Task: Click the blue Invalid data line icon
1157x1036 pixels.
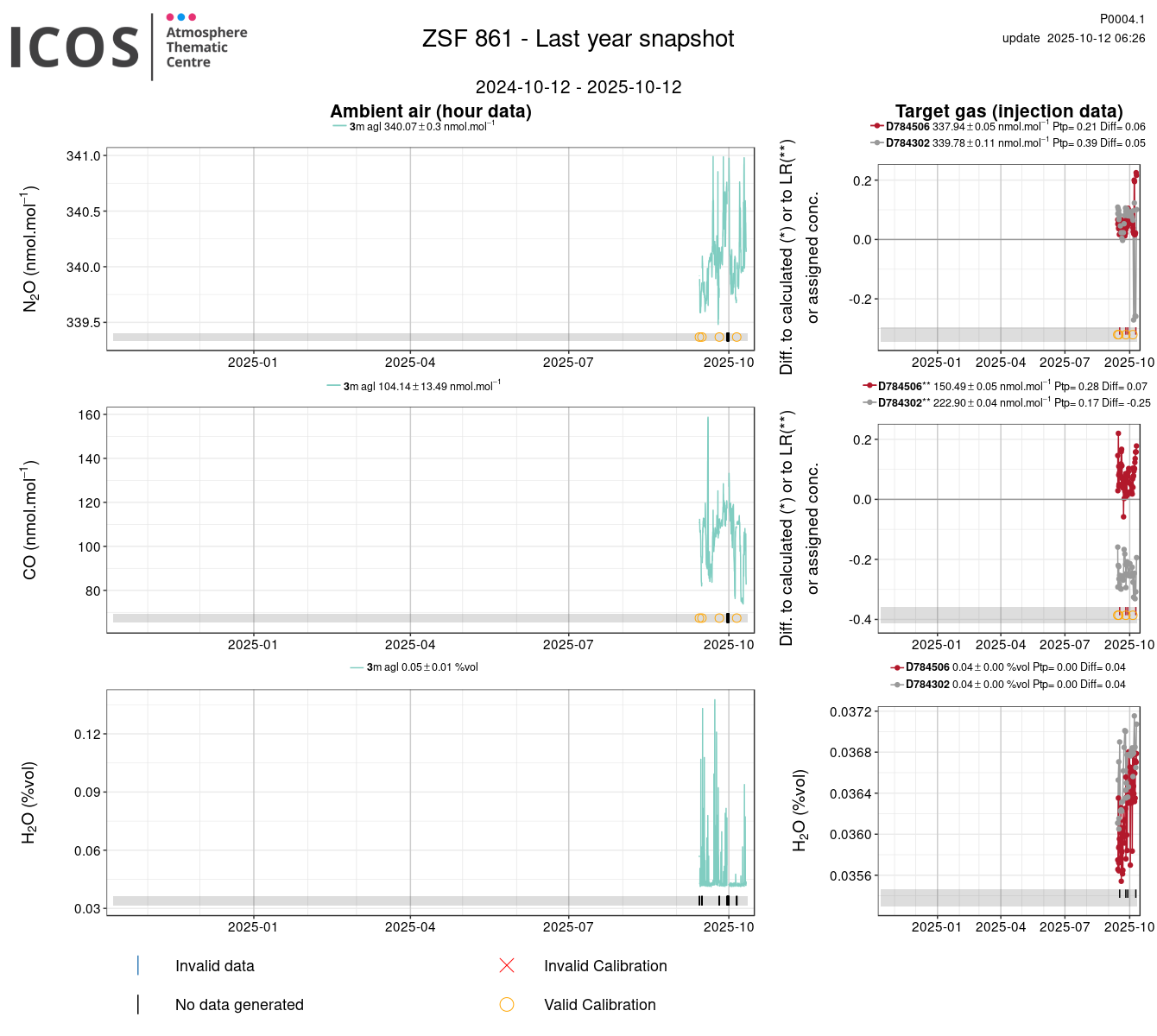Action: (138, 965)
